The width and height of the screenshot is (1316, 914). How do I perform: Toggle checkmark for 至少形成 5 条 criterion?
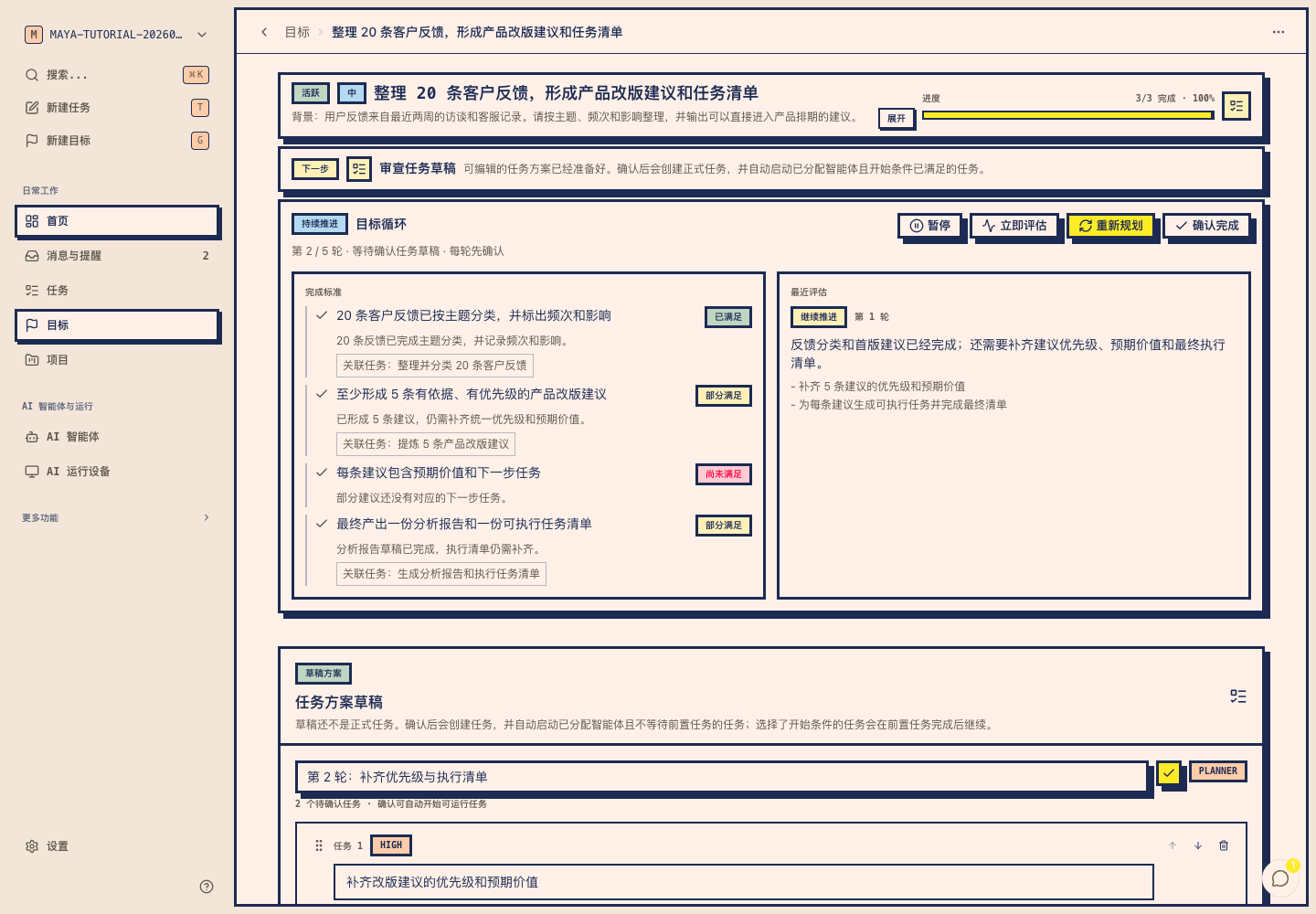tap(322, 394)
